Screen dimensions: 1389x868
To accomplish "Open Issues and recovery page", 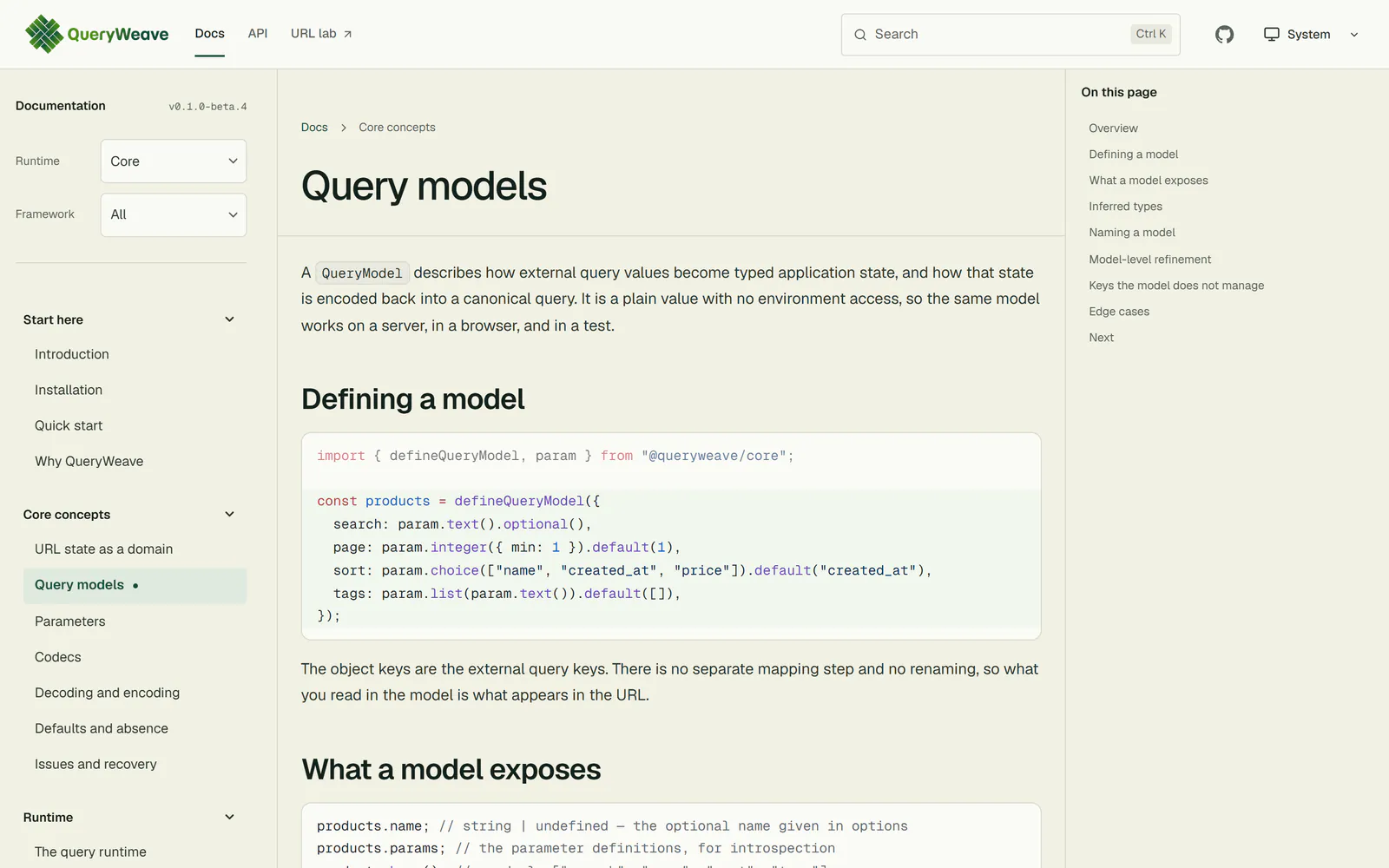I will 95,764.
